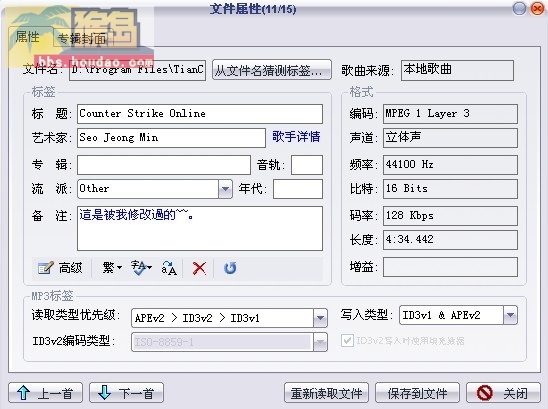Go to previous song with 上一首

(x=45, y=393)
